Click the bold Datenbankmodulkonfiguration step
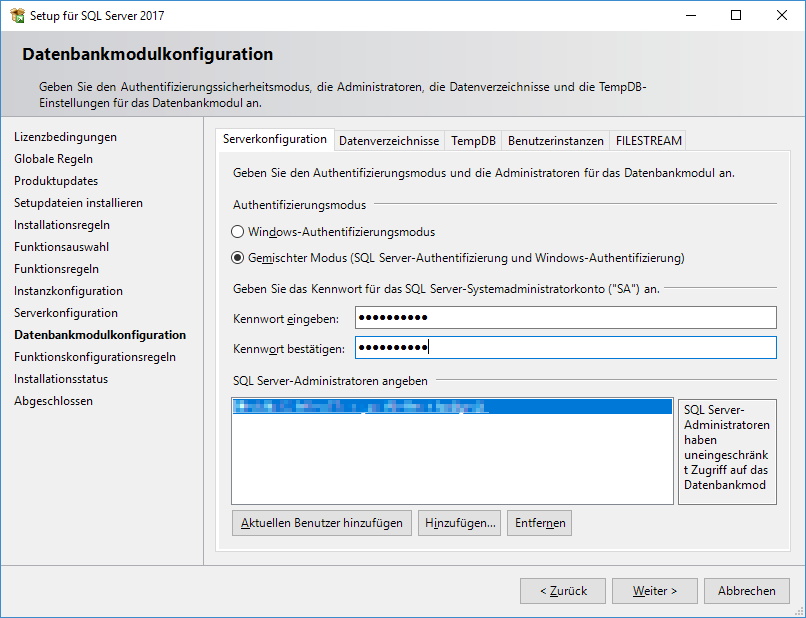 click(100, 335)
